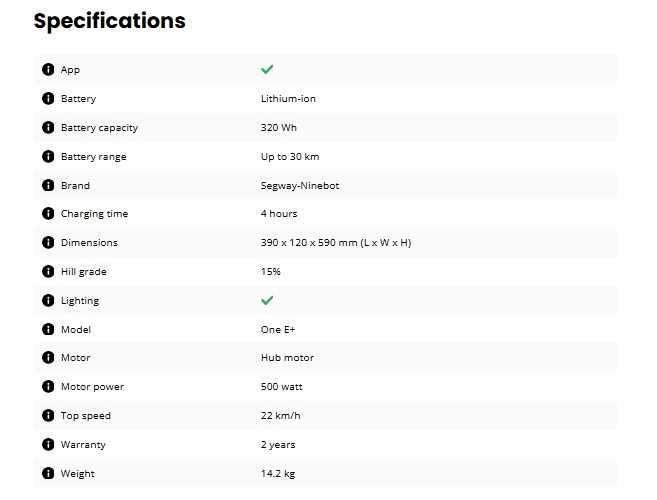Screen dimensions: 657x500
Task: Click the info icon beside App
Action: (48, 69)
